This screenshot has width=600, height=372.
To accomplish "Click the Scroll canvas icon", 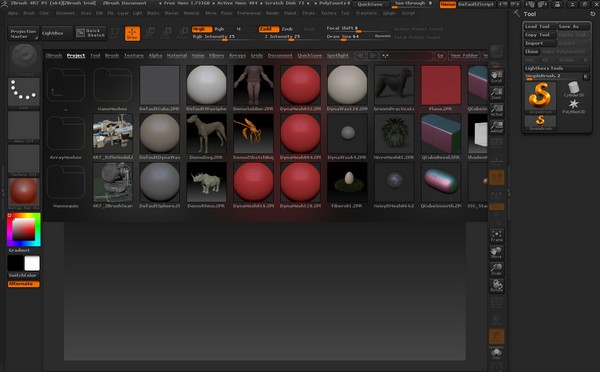I will pos(497,77).
